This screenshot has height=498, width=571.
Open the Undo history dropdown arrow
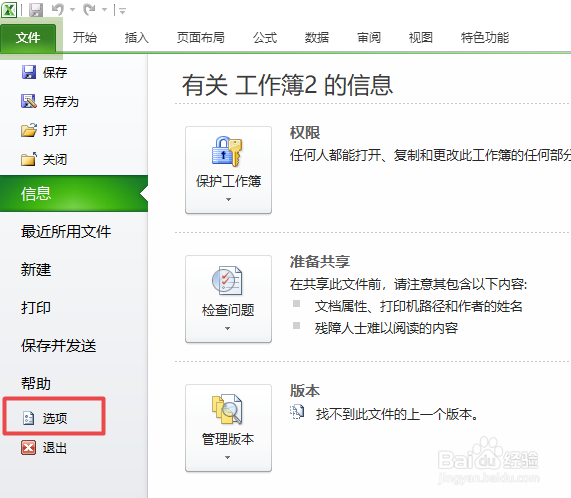(72, 10)
